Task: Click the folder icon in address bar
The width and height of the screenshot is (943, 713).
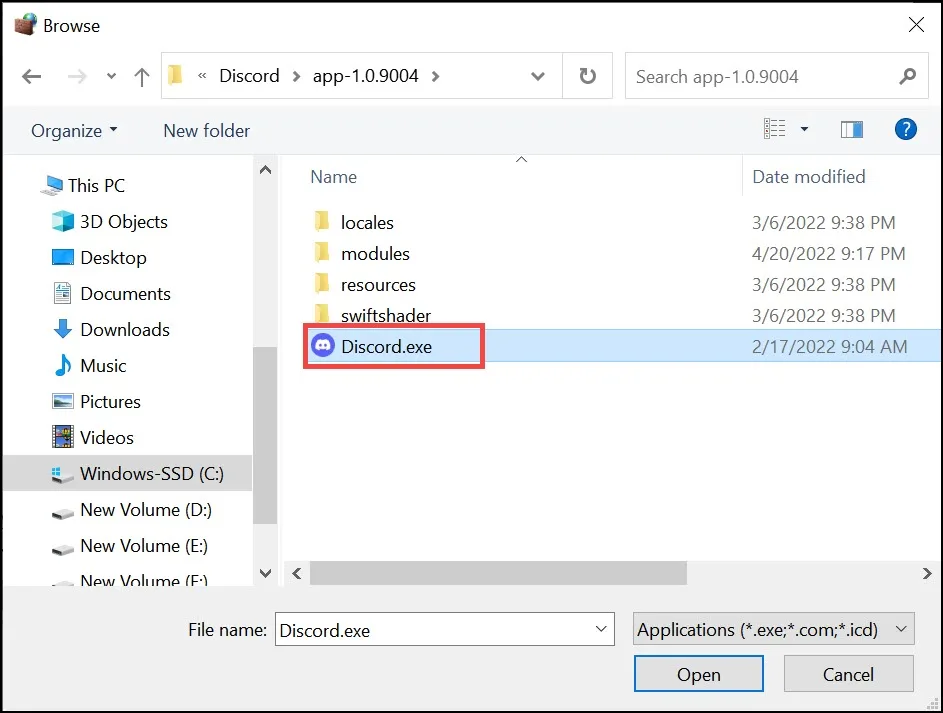Action: coord(175,75)
